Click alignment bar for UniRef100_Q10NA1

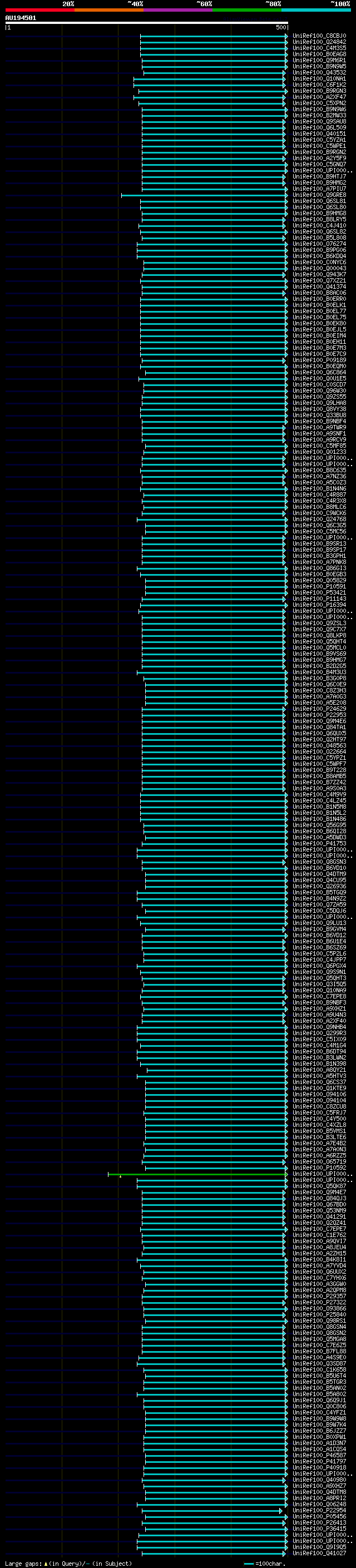click(209, 78)
